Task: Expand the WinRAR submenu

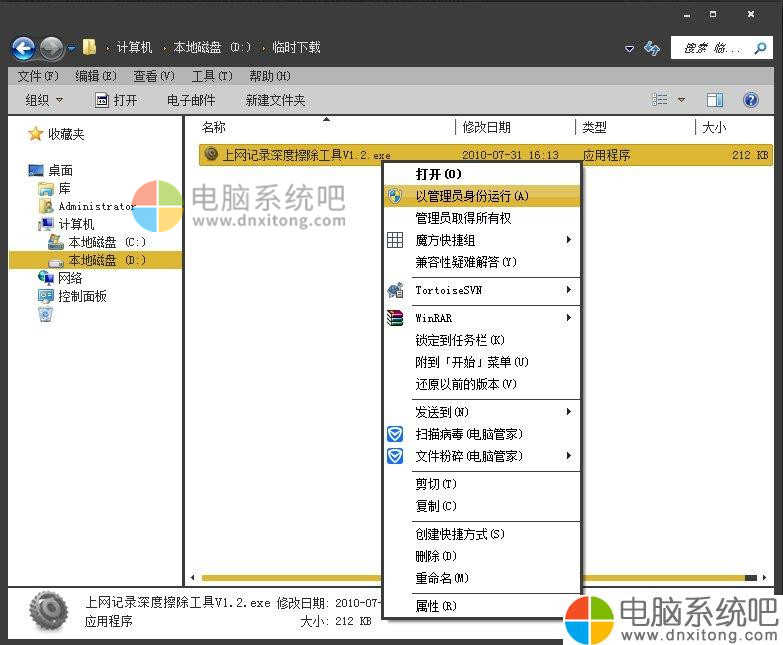Action: click(x=480, y=318)
